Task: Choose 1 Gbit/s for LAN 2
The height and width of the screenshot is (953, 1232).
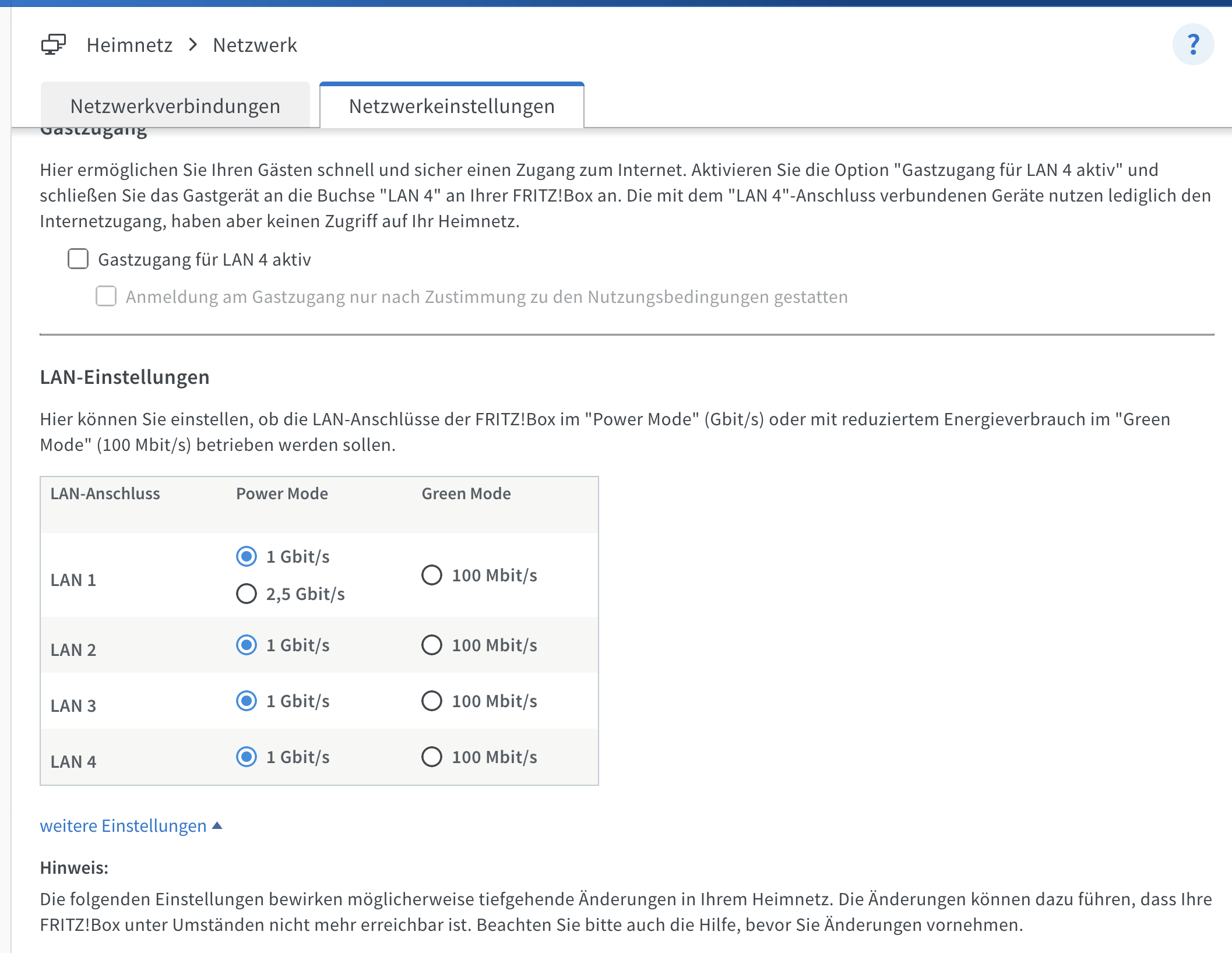Action: [247, 645]
